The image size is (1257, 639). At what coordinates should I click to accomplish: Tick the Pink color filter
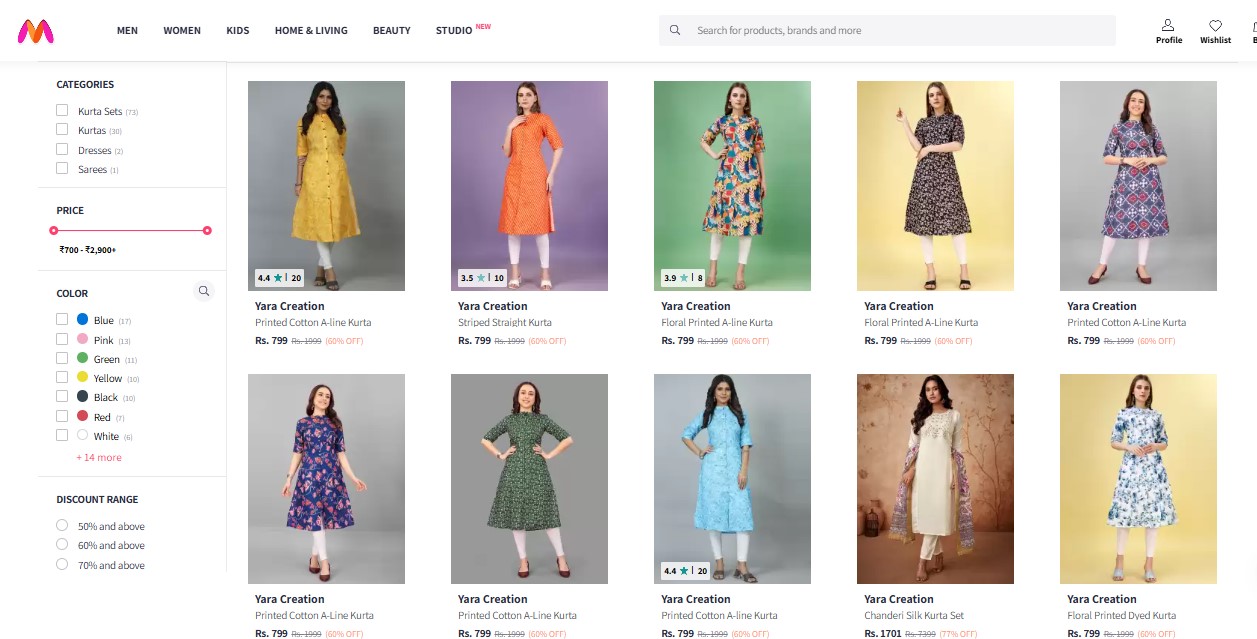[x=62, y=340]
